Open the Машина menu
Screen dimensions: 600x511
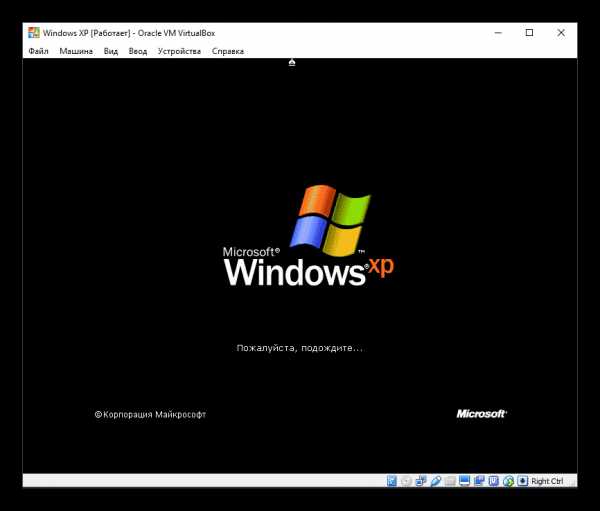(x=75, y=51)
